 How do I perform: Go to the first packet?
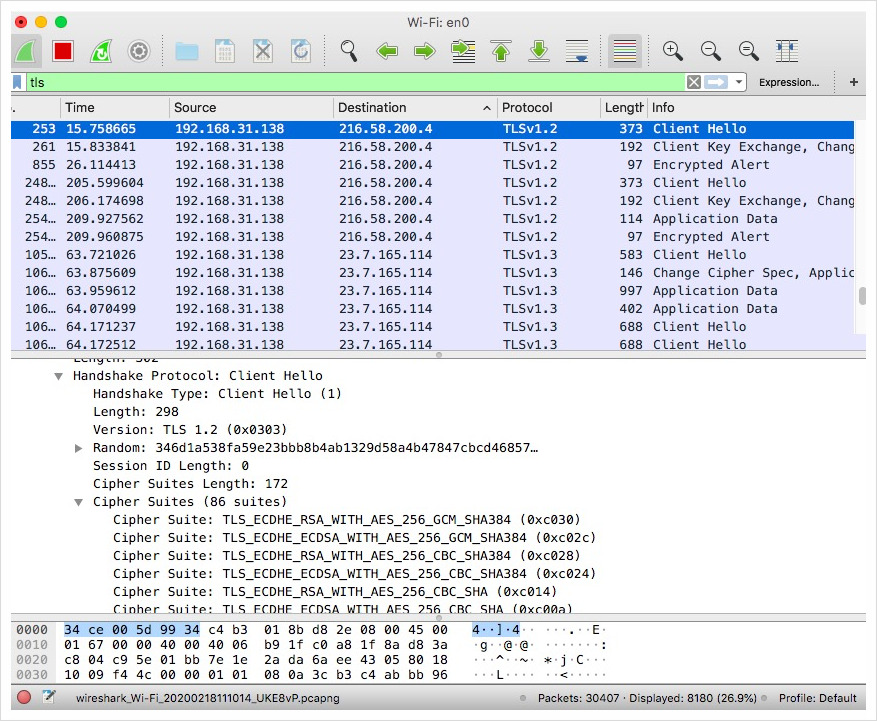point(500,50)
